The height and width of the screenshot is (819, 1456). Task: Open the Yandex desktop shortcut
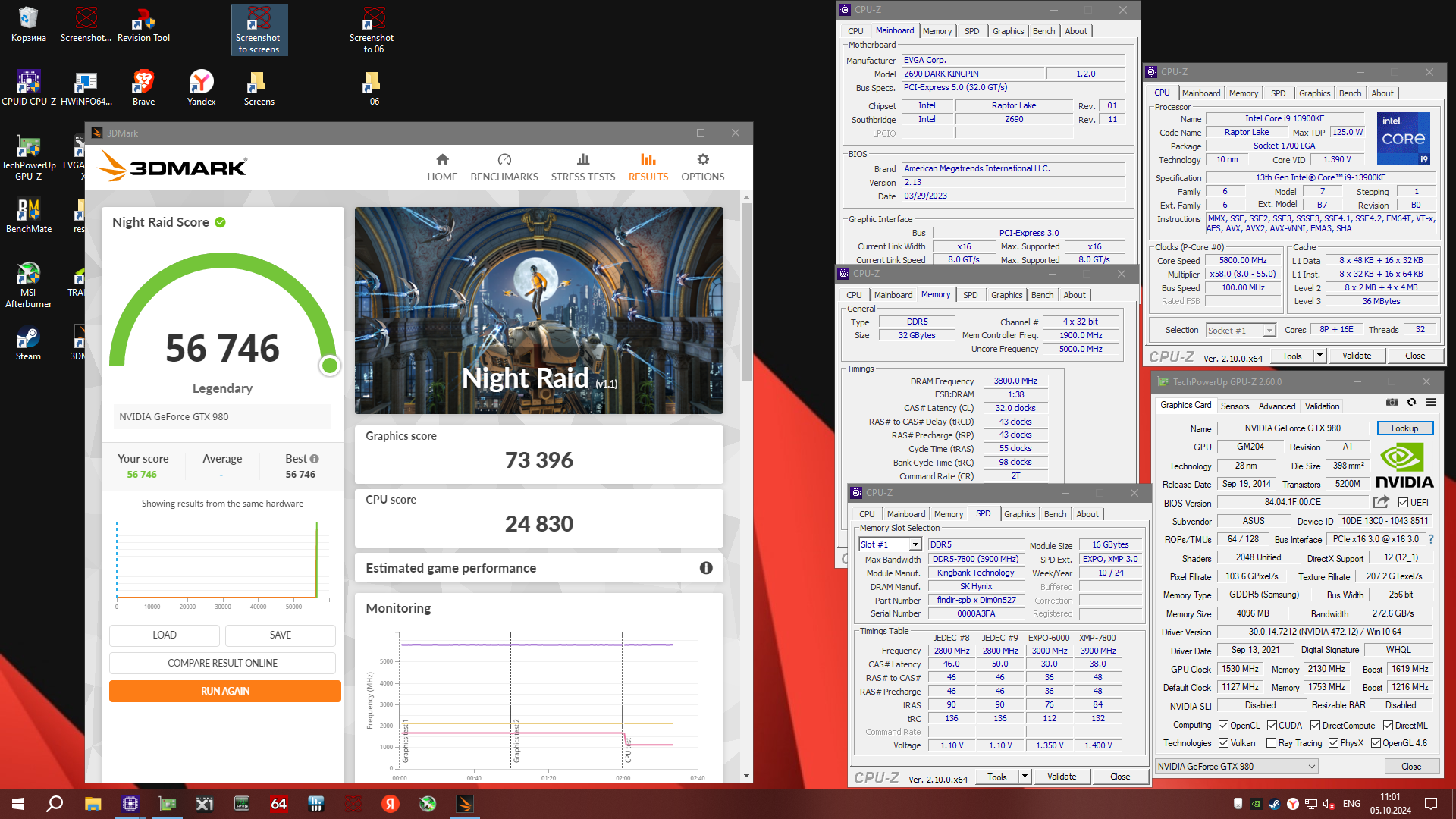pos(201,87)
